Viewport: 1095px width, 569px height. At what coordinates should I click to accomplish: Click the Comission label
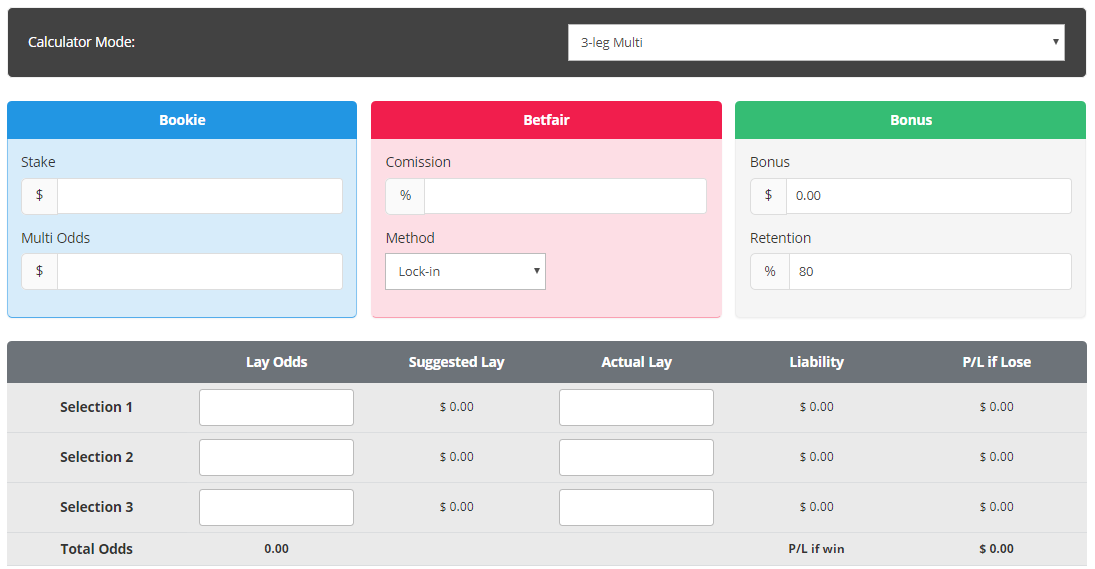(418, 162)
